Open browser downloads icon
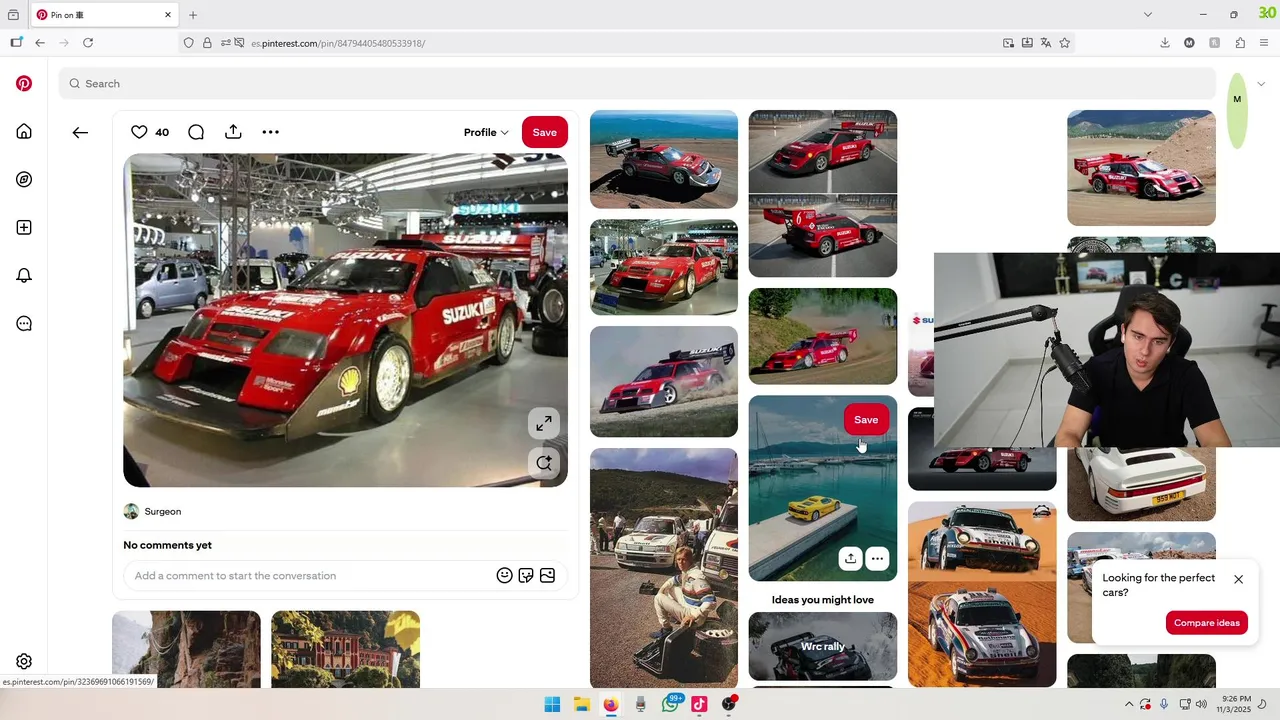1280x720 pixels. point(1164,43)
